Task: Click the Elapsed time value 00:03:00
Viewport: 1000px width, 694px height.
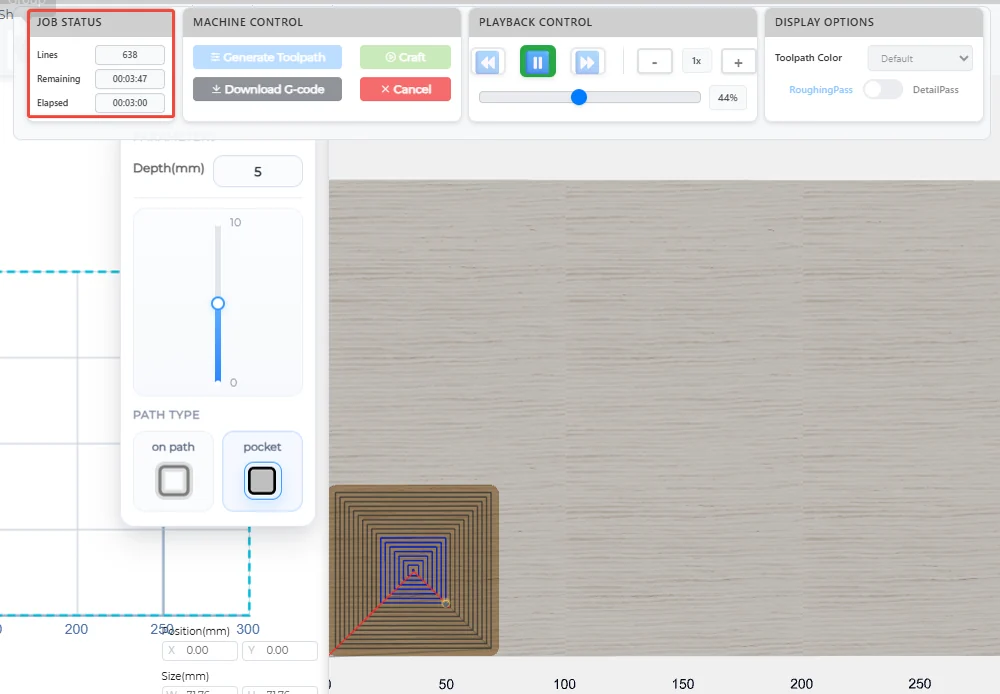Action: (x=130, y=103)
